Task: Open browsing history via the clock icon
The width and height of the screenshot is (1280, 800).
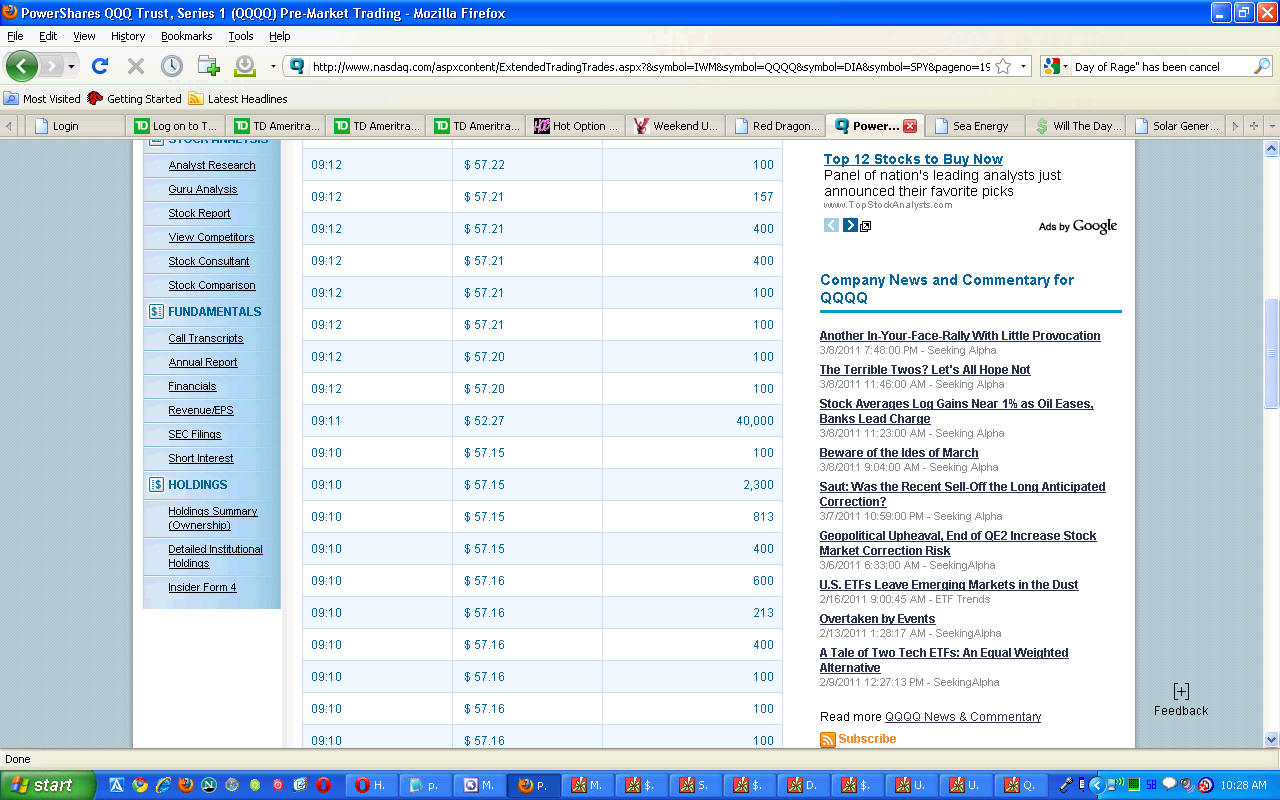Action: click(172, 66)
